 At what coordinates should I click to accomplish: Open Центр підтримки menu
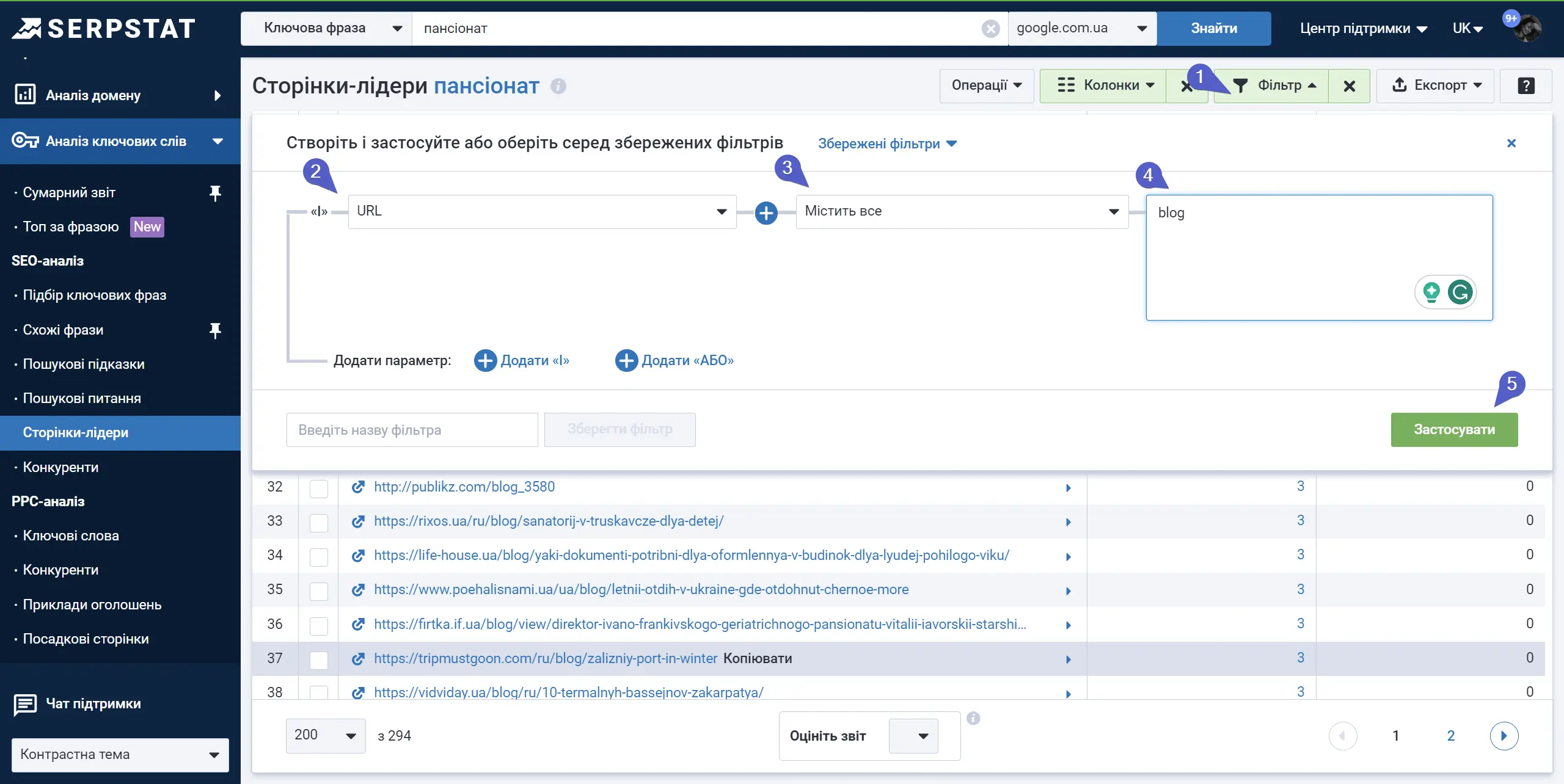point(1363,29)
